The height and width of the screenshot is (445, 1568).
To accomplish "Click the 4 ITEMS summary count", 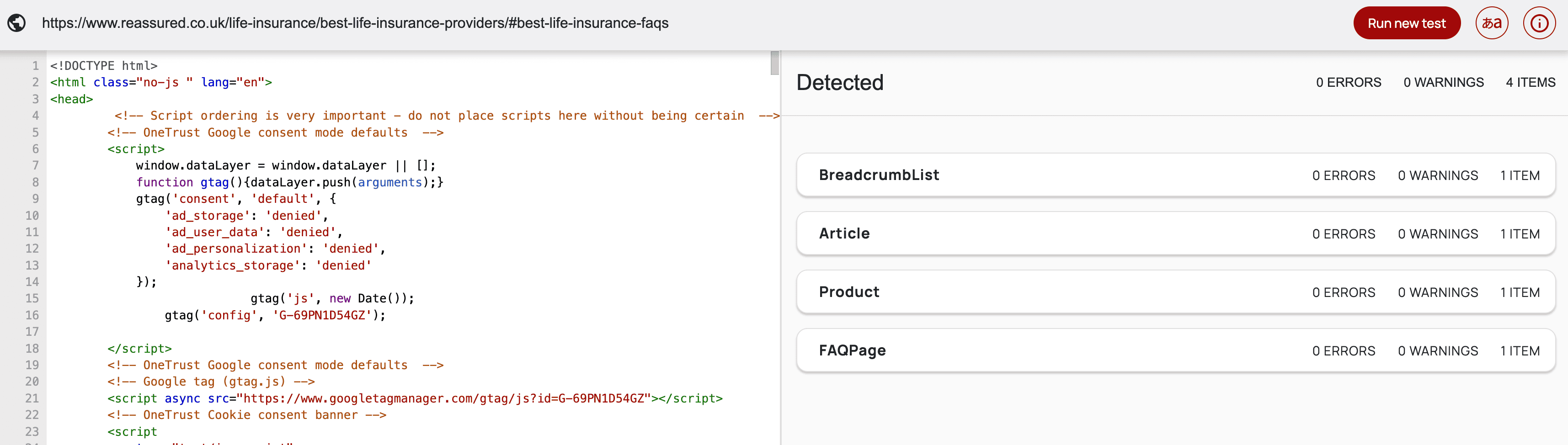I will [1530, 83].
